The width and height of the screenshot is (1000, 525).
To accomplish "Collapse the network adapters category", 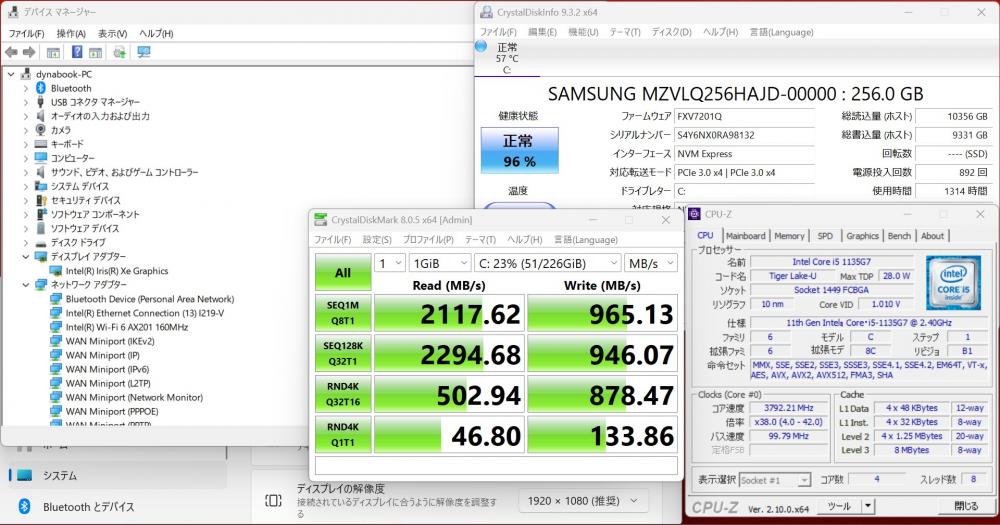I will click(x=26, y=285).
